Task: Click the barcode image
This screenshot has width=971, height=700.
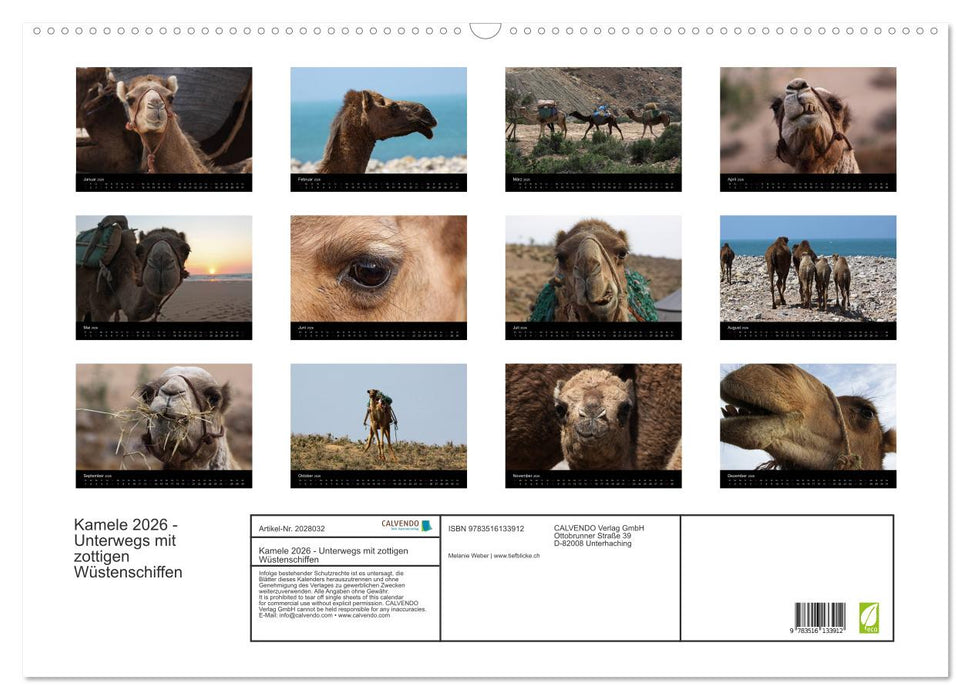Action: tap(820, 618)
